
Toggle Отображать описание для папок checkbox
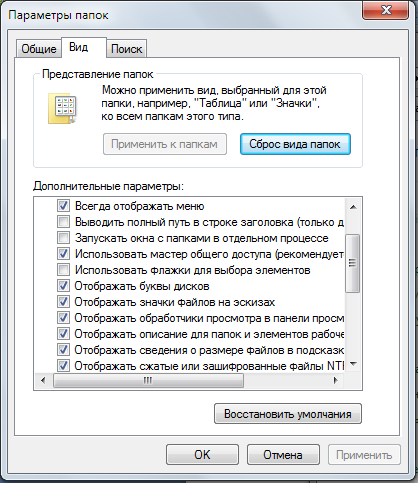coord(63,334)
